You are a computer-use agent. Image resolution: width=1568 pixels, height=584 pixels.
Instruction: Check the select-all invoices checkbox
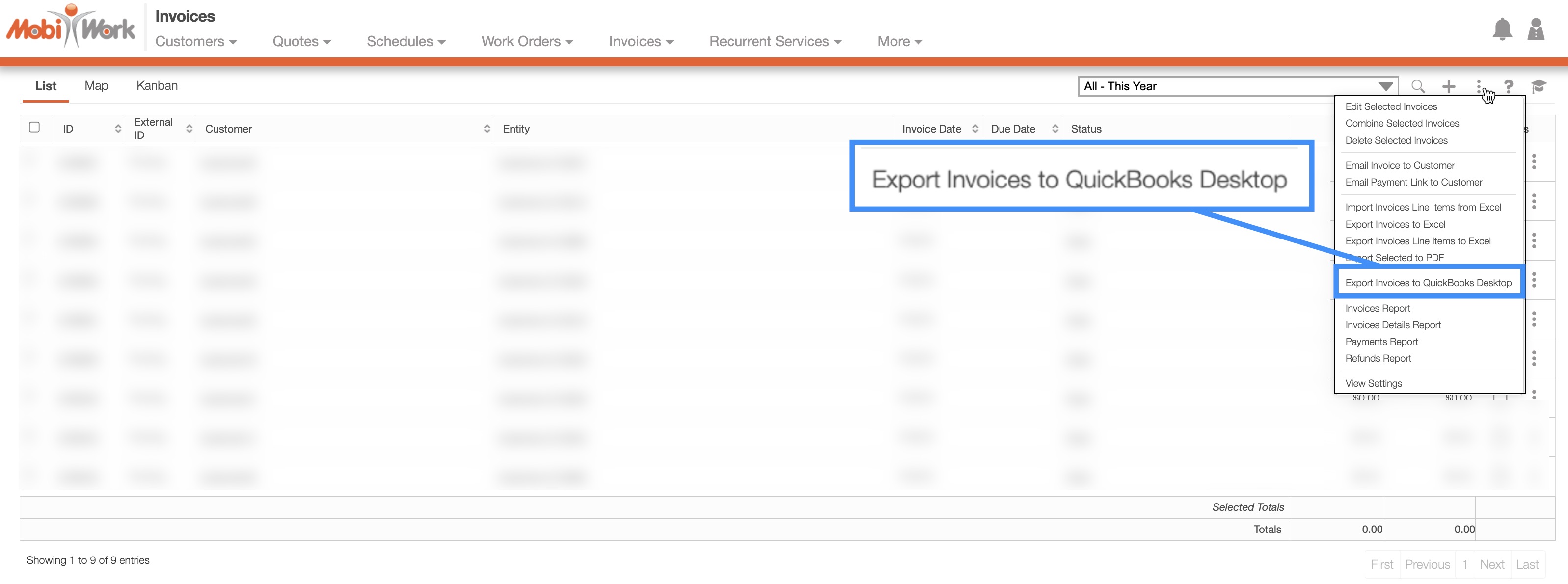35,127
